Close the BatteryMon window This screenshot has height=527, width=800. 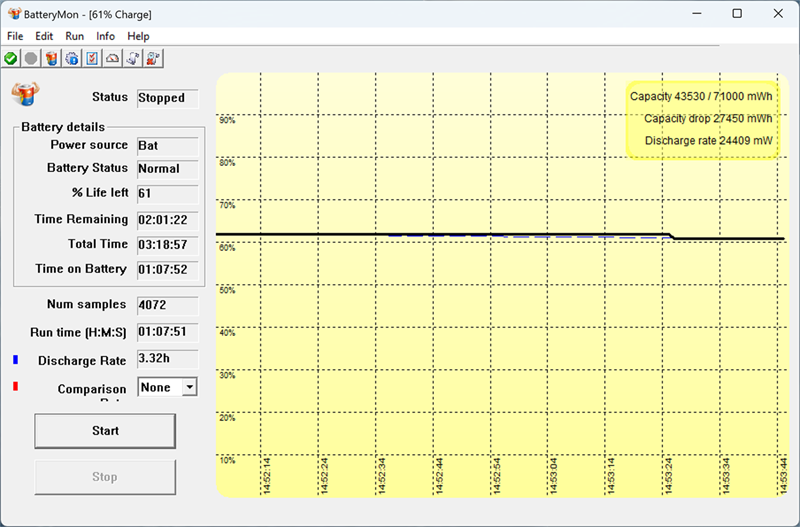(x=778, y=14)
